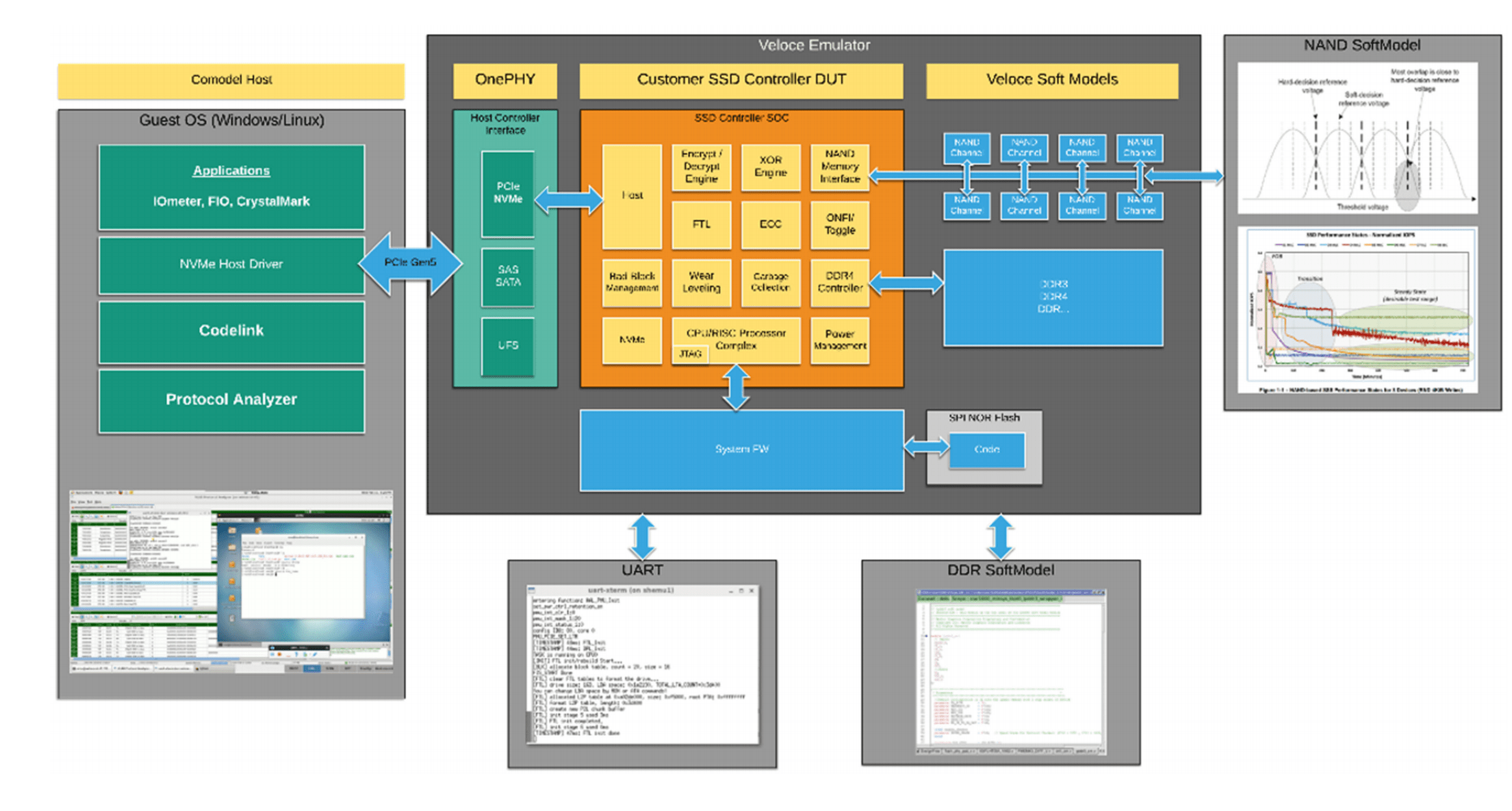Select the OnePHY header
The height and width of the screenshot is (811, 1512).
click(x=504, y=80)
